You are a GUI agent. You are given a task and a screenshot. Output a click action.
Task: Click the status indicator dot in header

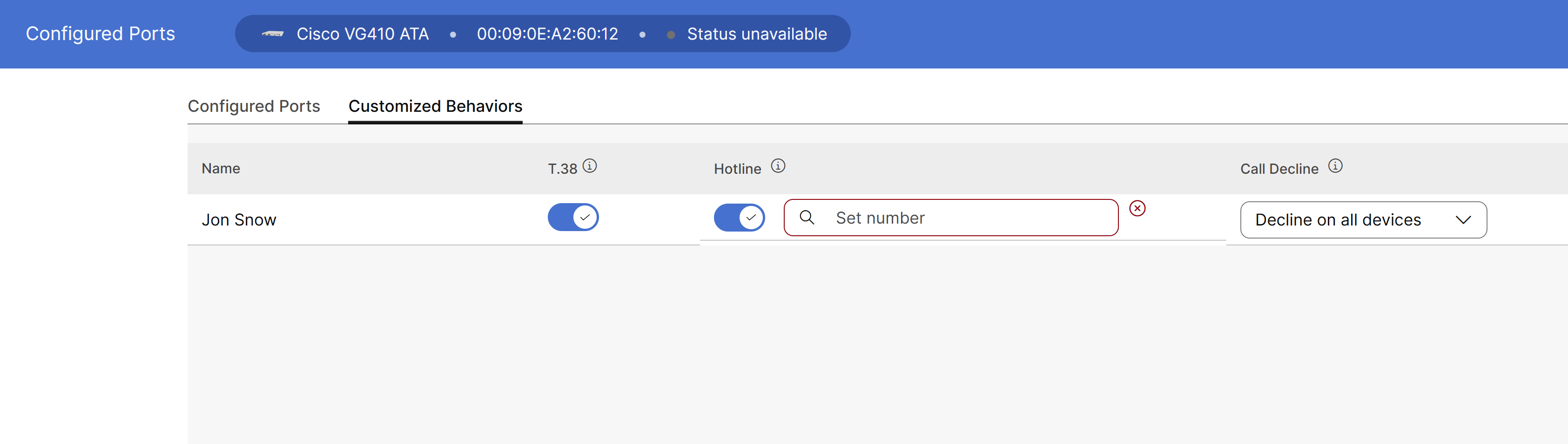tap(672, 35)
